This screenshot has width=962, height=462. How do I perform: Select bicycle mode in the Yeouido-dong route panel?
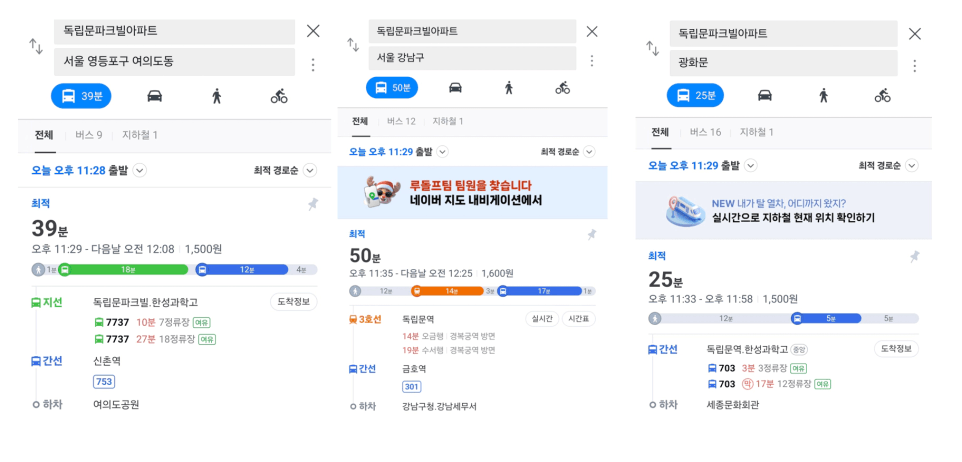[279, 96]
